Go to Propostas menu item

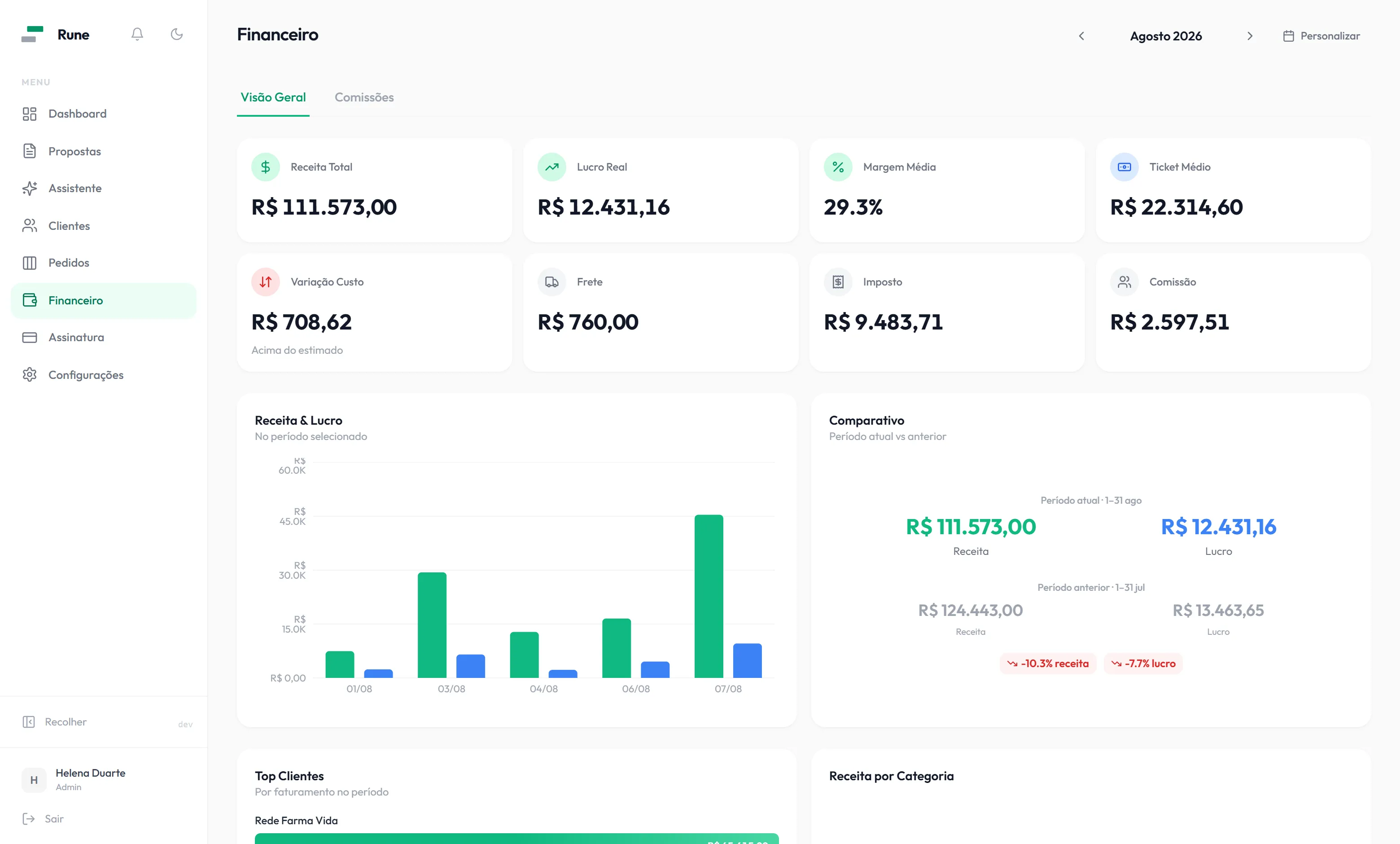point(103,151)
